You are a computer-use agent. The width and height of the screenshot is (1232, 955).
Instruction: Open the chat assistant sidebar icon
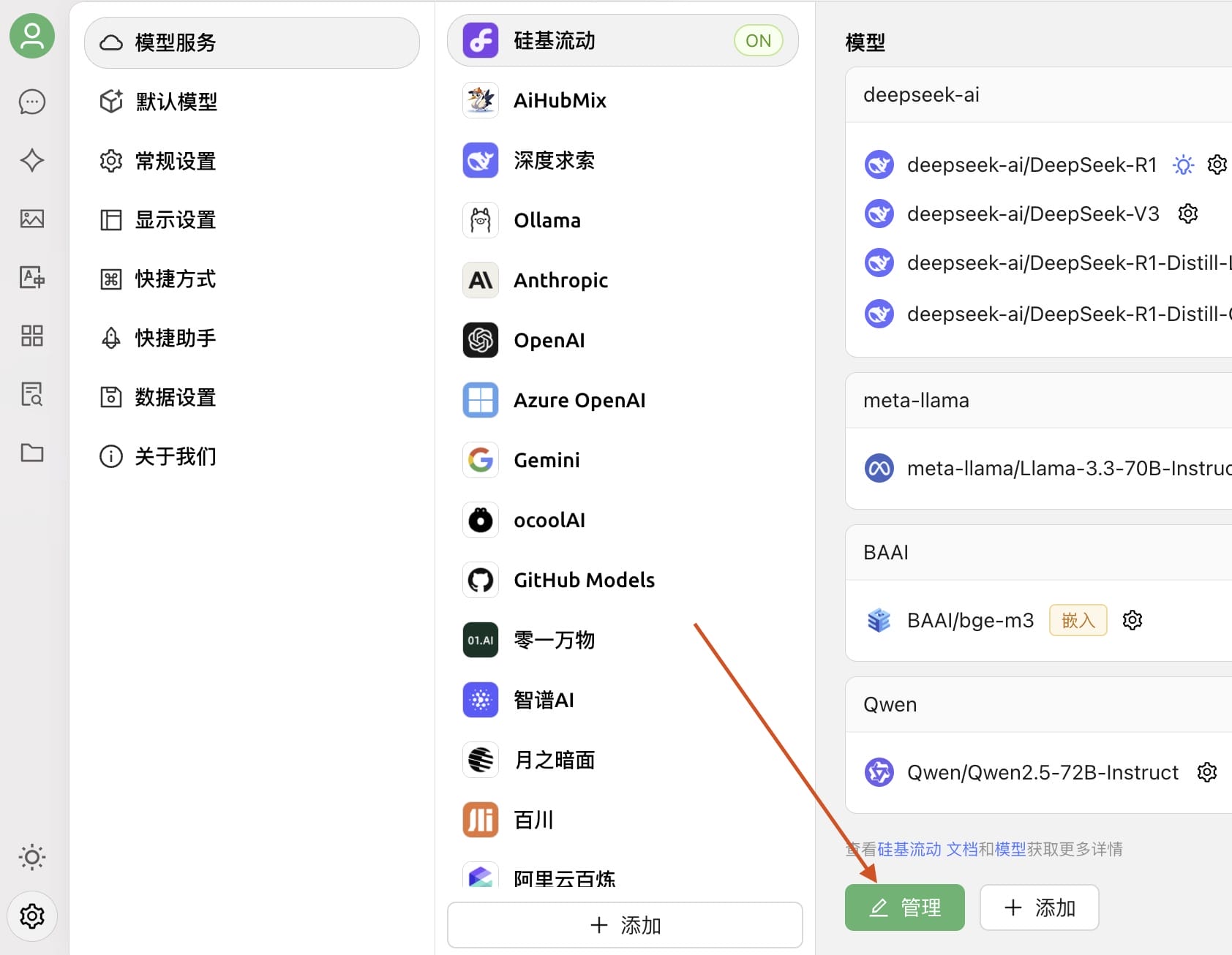click(x=32, y=102)
